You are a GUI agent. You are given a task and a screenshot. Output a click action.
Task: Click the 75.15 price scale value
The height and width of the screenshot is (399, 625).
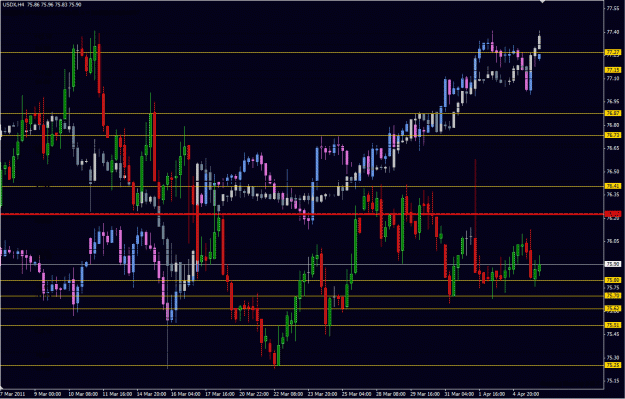[613, 381]
